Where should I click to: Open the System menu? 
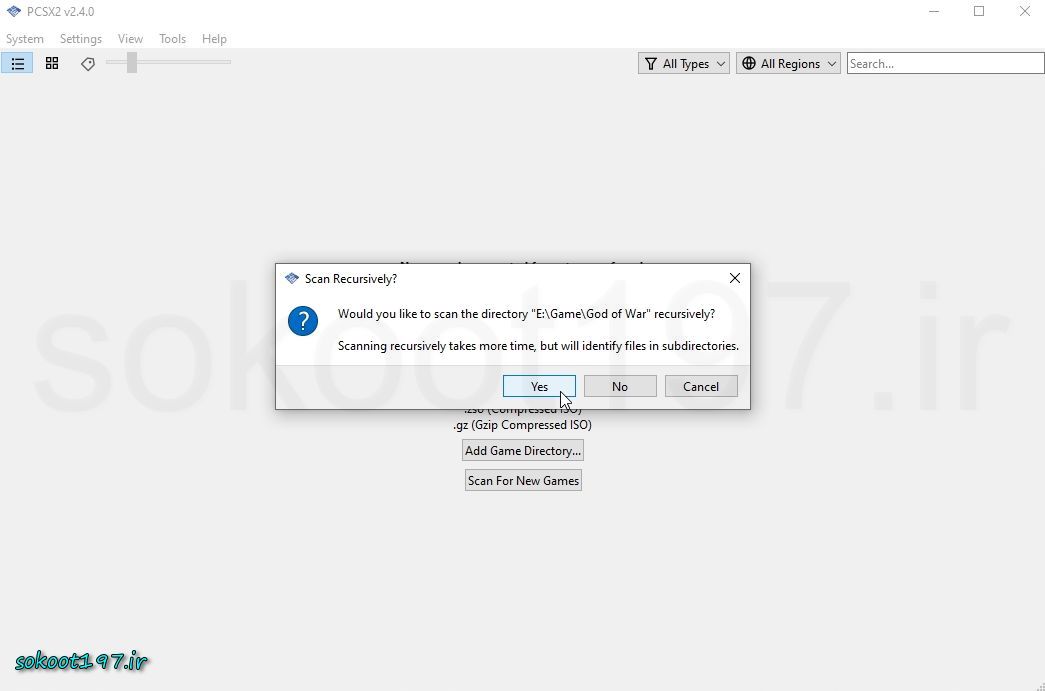tap(25, 39)
